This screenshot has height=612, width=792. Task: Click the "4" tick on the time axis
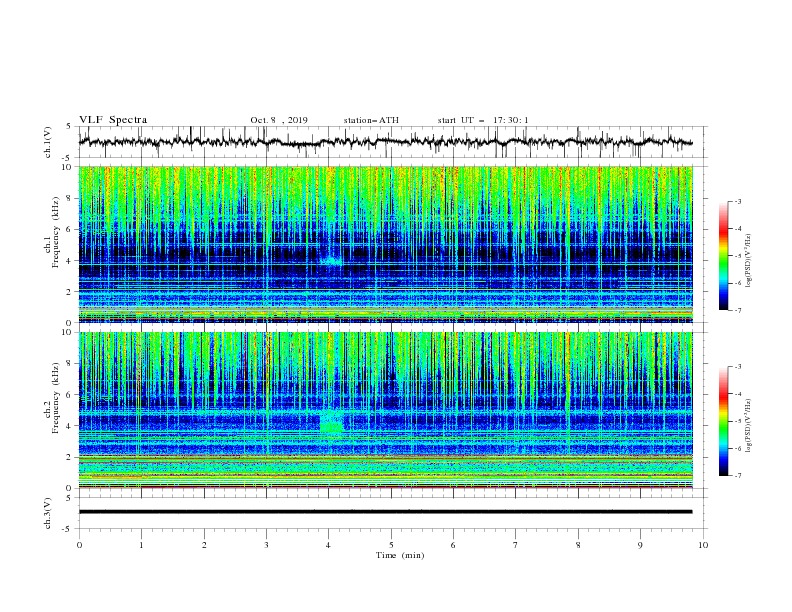coord(328,545)
